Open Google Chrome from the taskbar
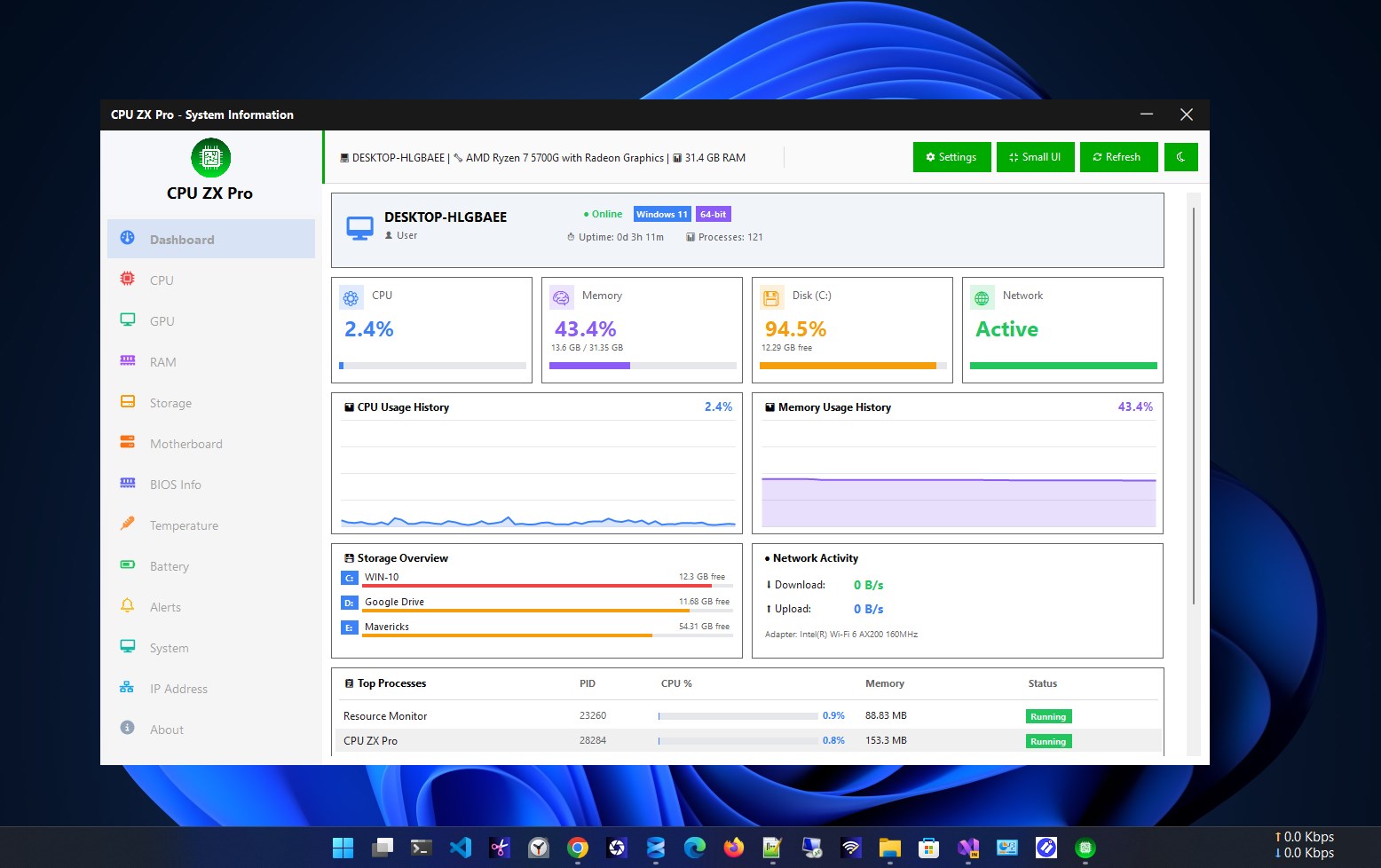Viewport: 1381px width, 868px height. (578, 848)
